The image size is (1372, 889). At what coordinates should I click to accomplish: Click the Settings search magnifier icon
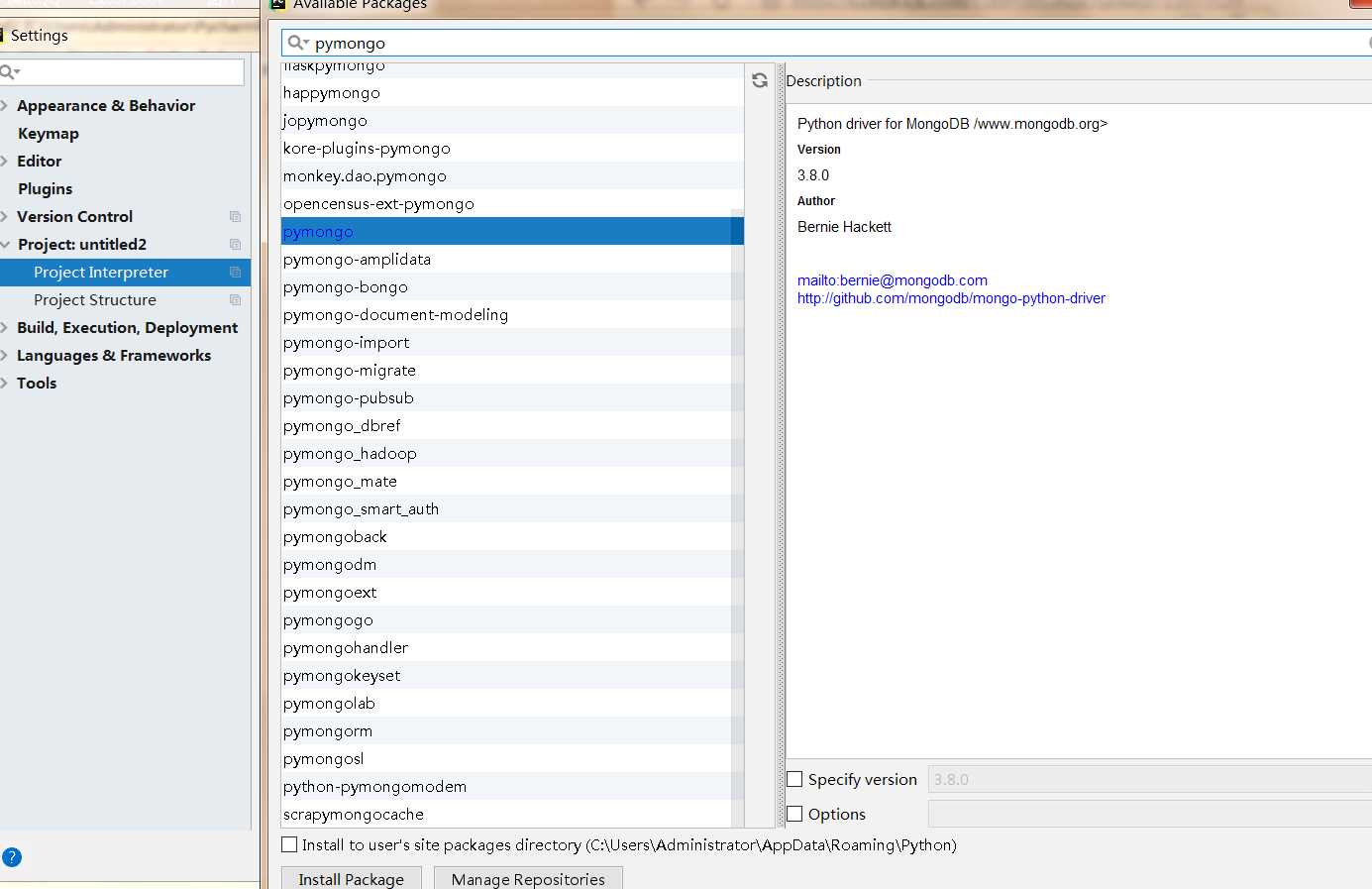pyautogui.click(x=10, y=71)
